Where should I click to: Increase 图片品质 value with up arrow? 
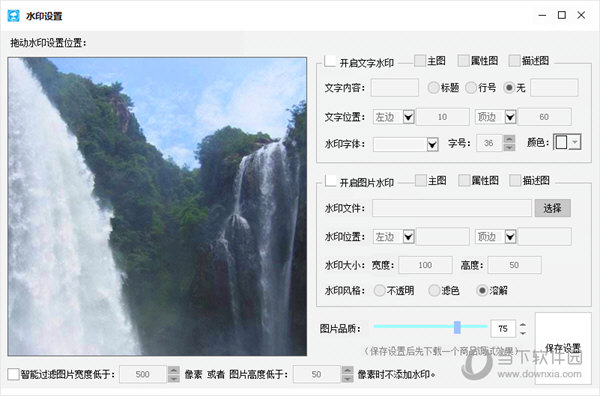[x=523, y=325]
